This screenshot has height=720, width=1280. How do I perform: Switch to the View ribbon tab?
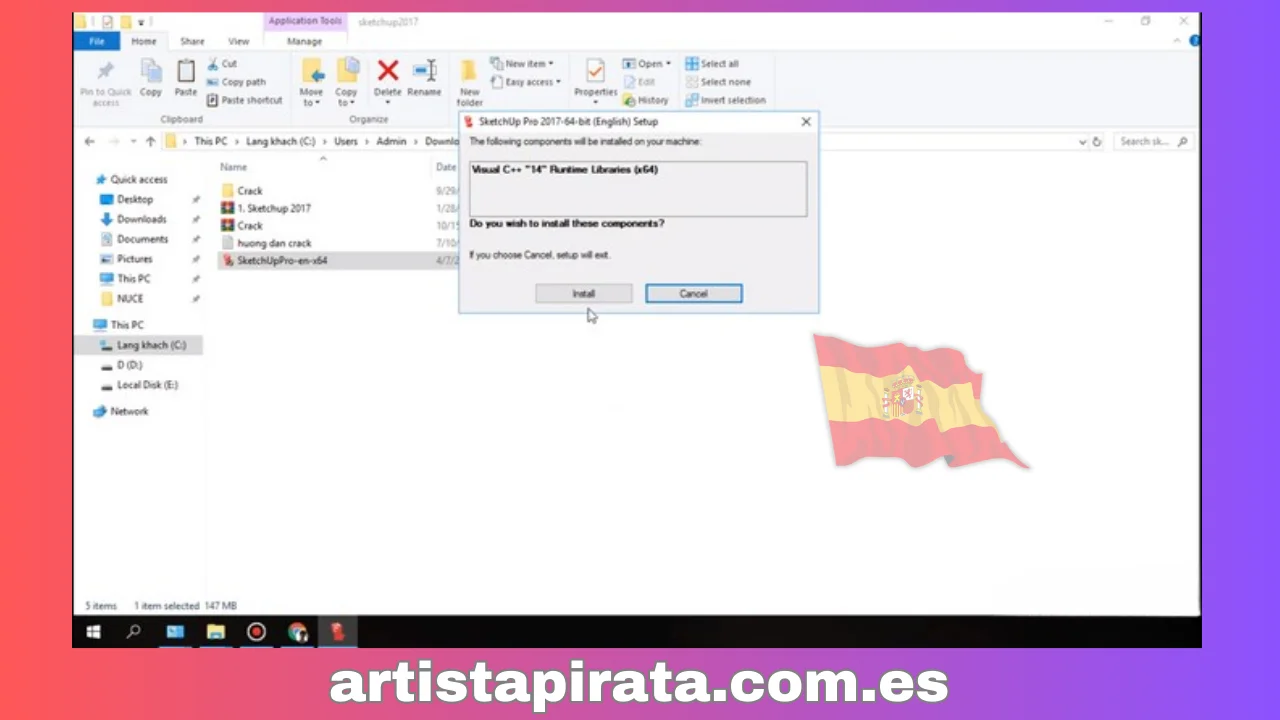239,41
